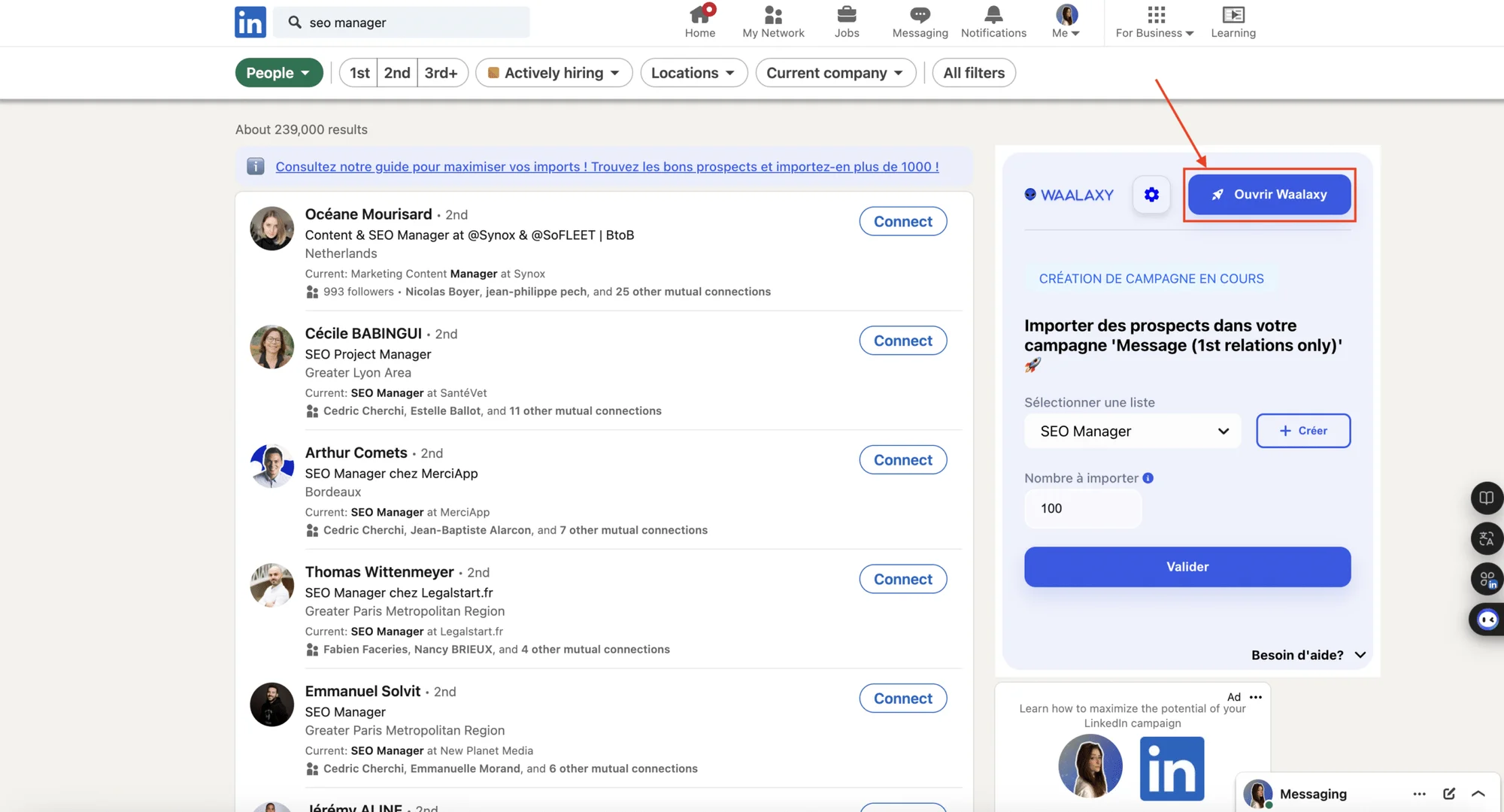Toggle the 2nd connections filter

coord(397,73)
